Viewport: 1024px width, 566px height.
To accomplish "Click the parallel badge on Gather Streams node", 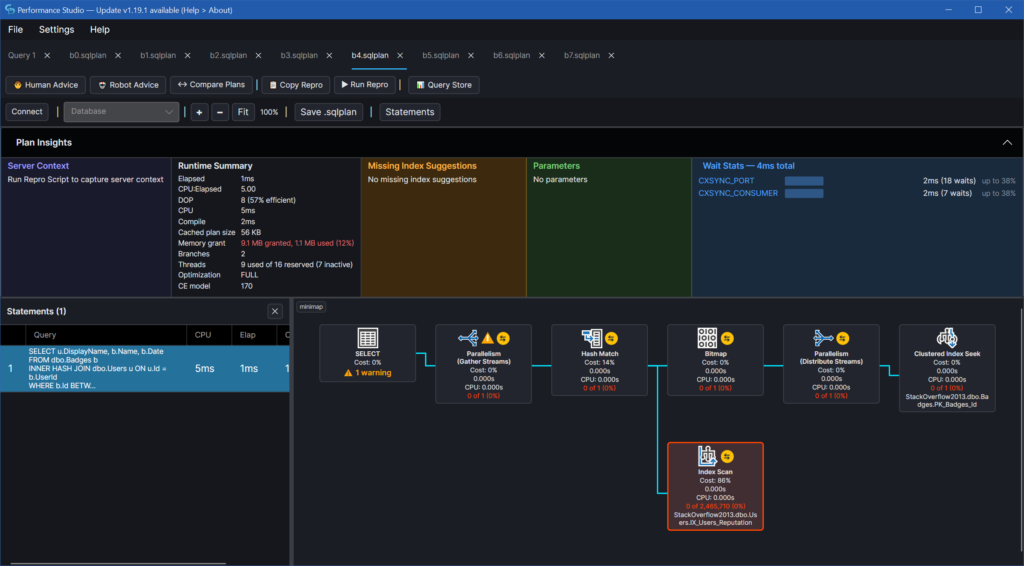I will coord(503,338).
